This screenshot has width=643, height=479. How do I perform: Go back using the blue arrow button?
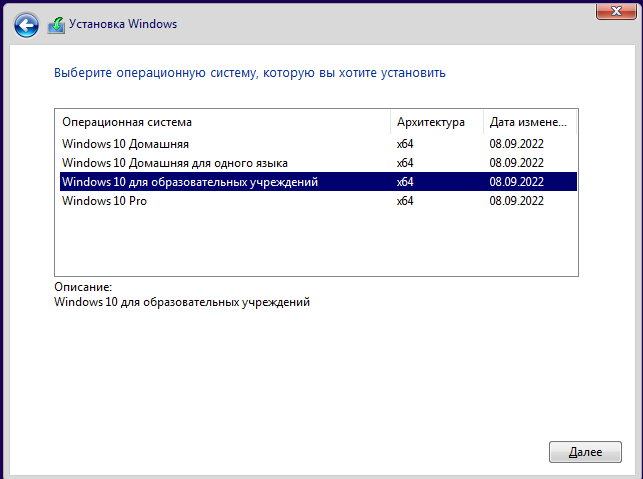click(x=26, y=25)
